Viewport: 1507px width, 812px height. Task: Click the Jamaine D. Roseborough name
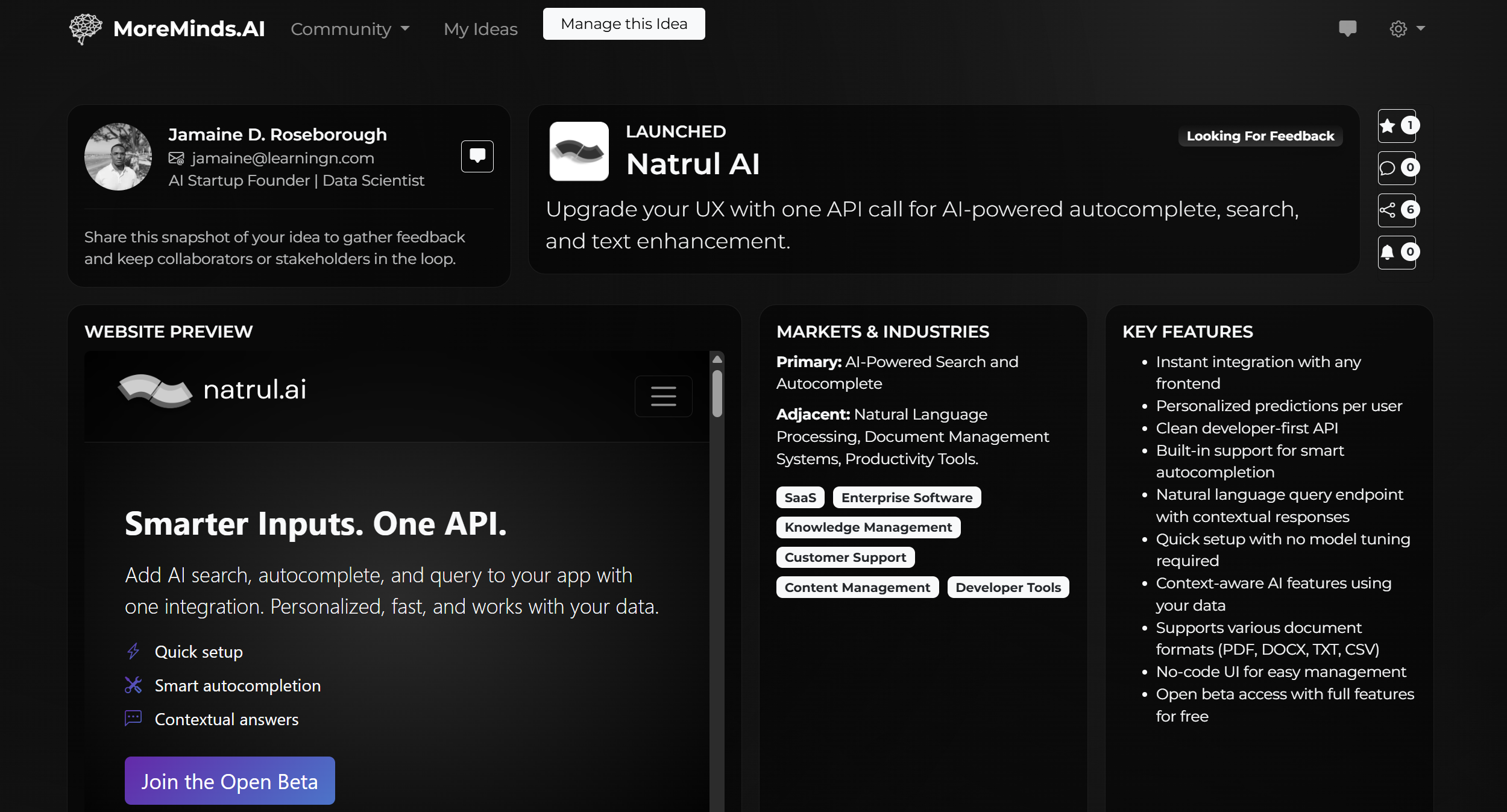point(277,134)
